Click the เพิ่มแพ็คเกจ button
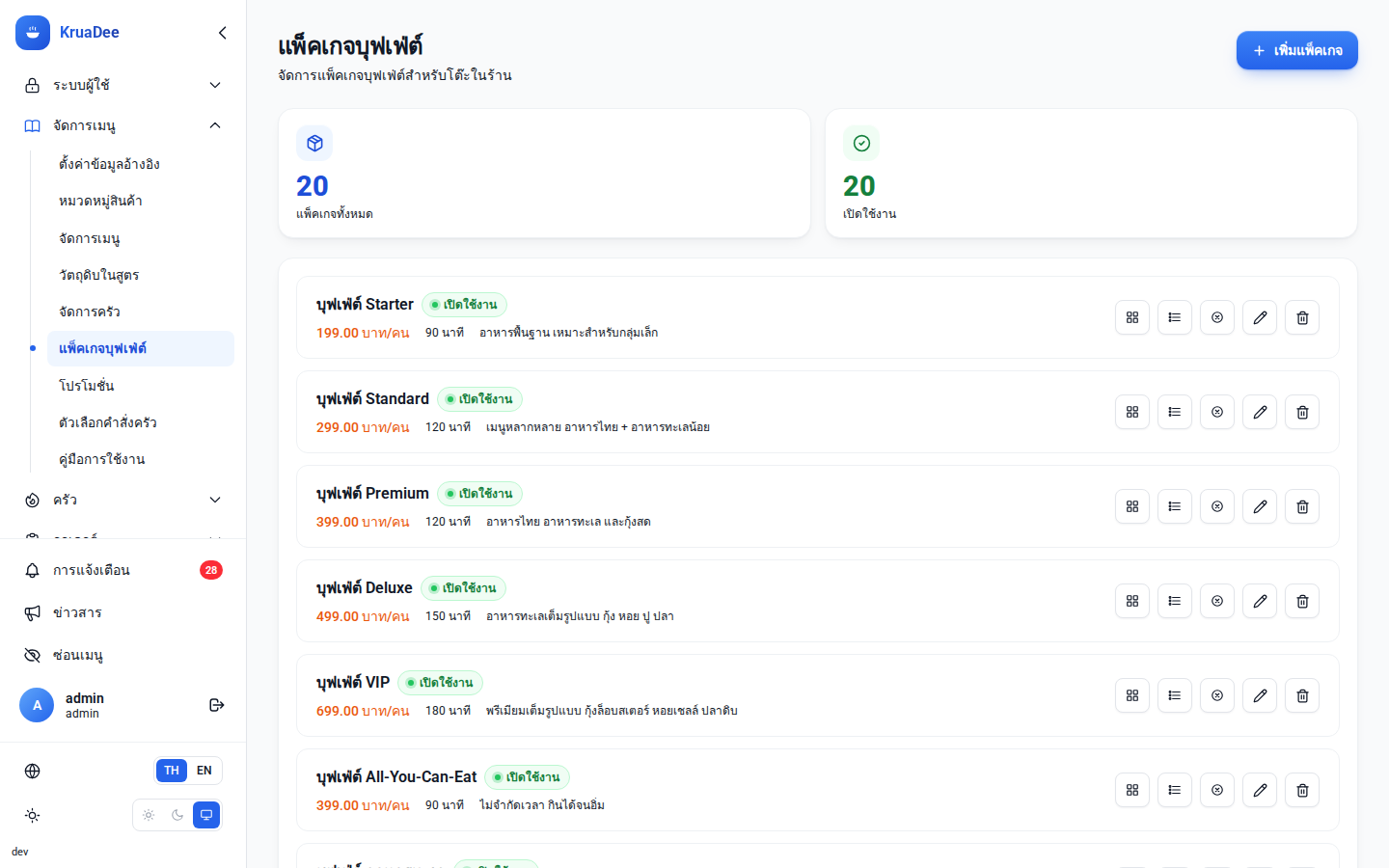Image resolution: width=1389 pixels, height=868 pixels. tap(1297, 50)
